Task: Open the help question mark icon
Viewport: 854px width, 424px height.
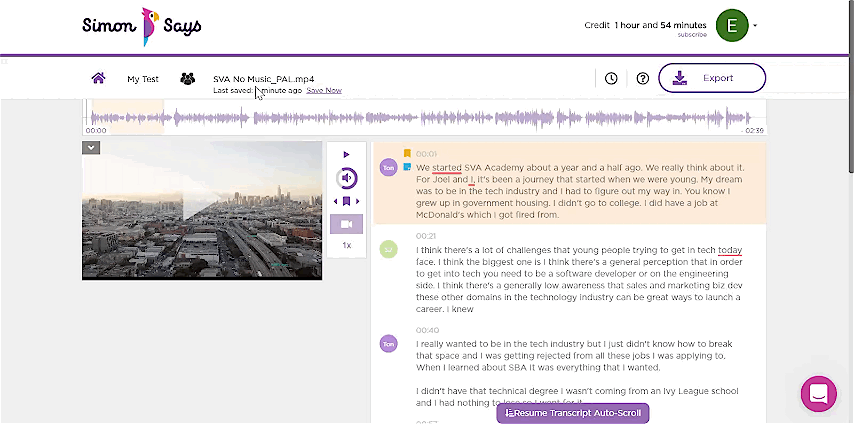Action: click(643, 78)
